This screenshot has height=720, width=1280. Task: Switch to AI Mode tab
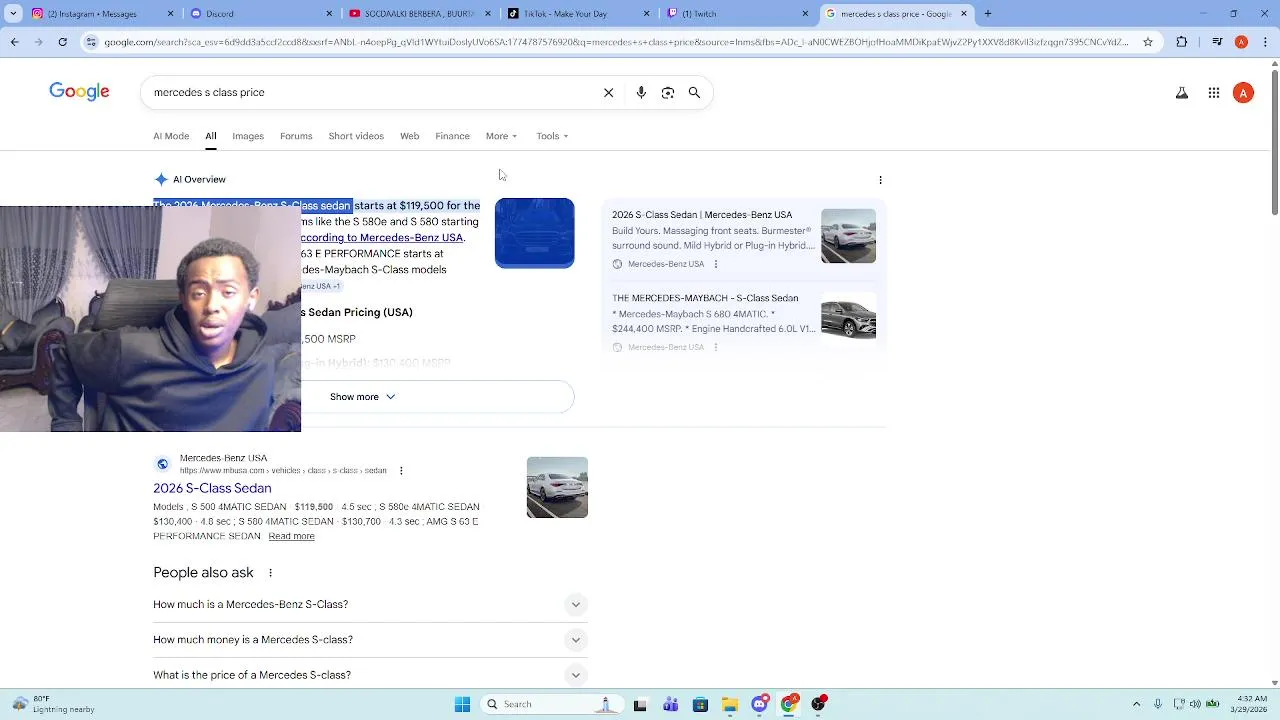[171, 136]
